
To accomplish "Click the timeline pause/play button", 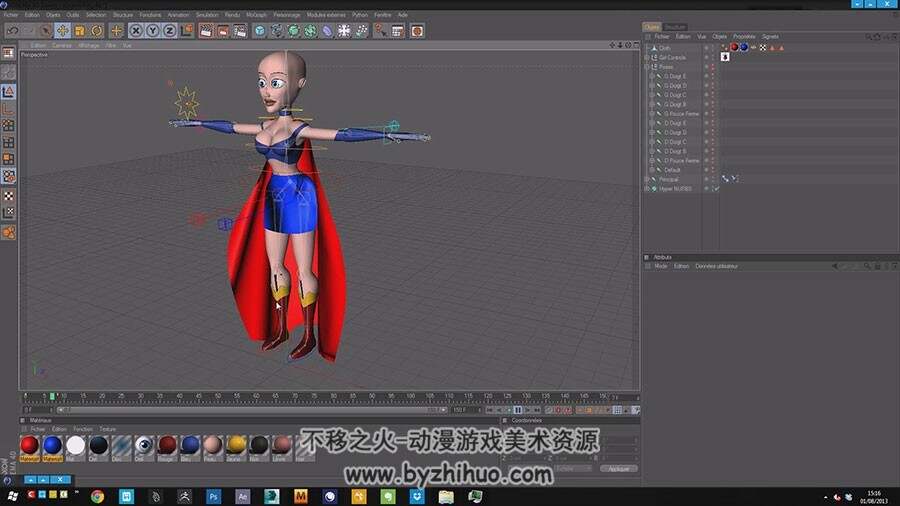I will (518, 410).
